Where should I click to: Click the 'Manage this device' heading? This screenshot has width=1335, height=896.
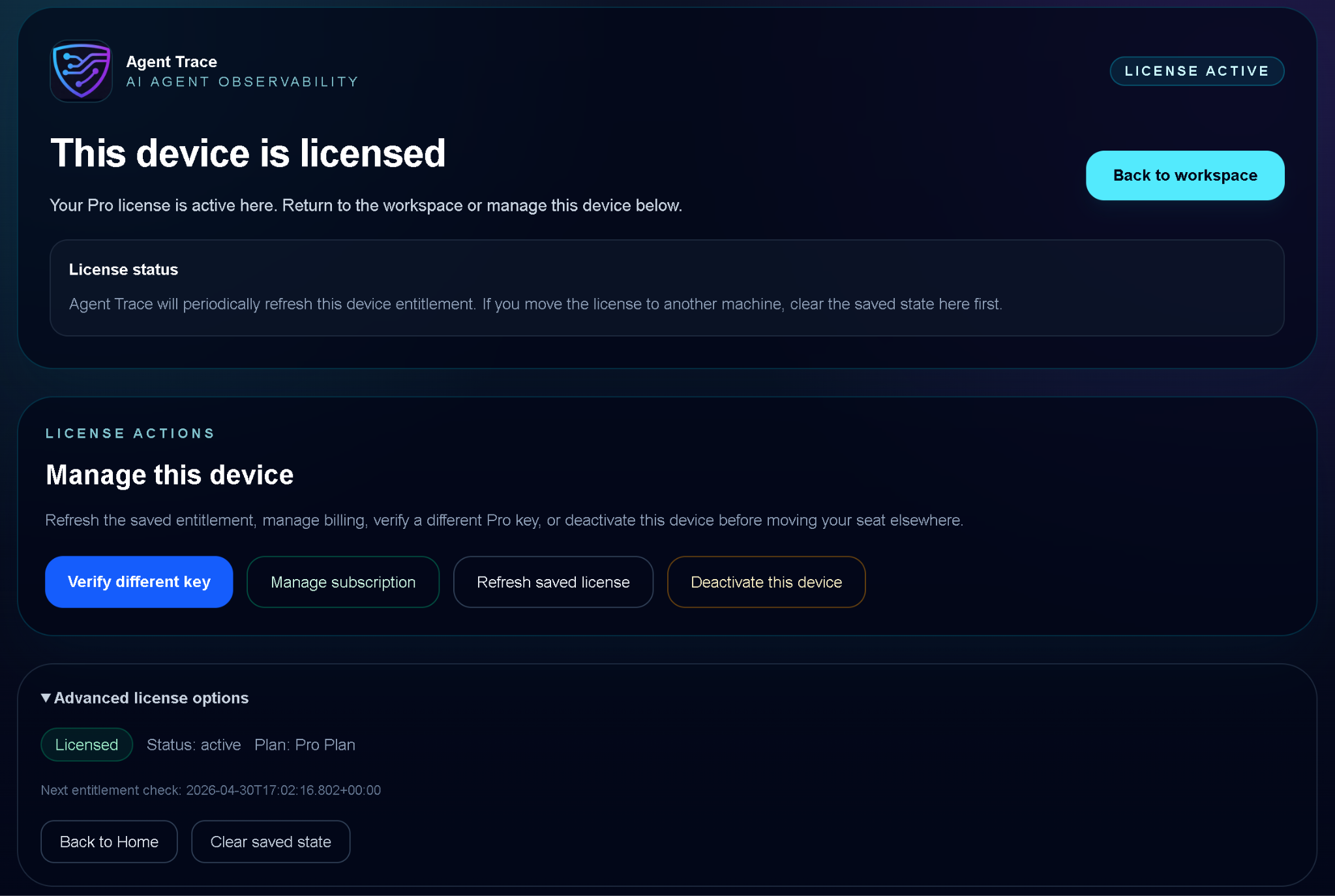[170, 475]
